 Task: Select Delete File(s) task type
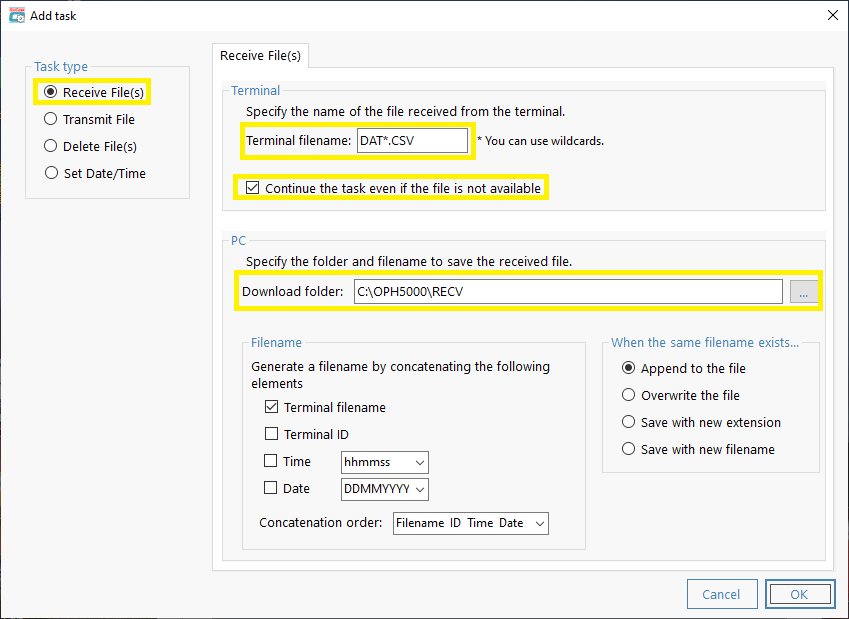click(x=90, y=146)
